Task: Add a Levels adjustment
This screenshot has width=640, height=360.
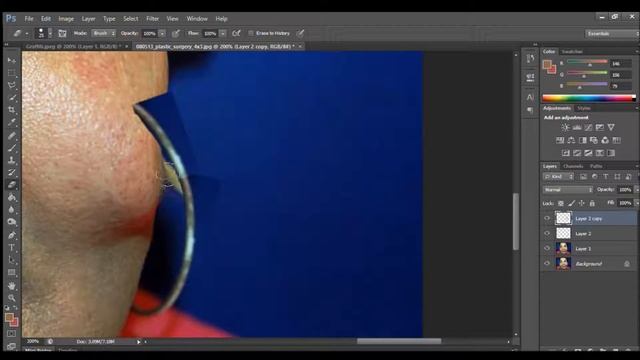Action: 577,128
